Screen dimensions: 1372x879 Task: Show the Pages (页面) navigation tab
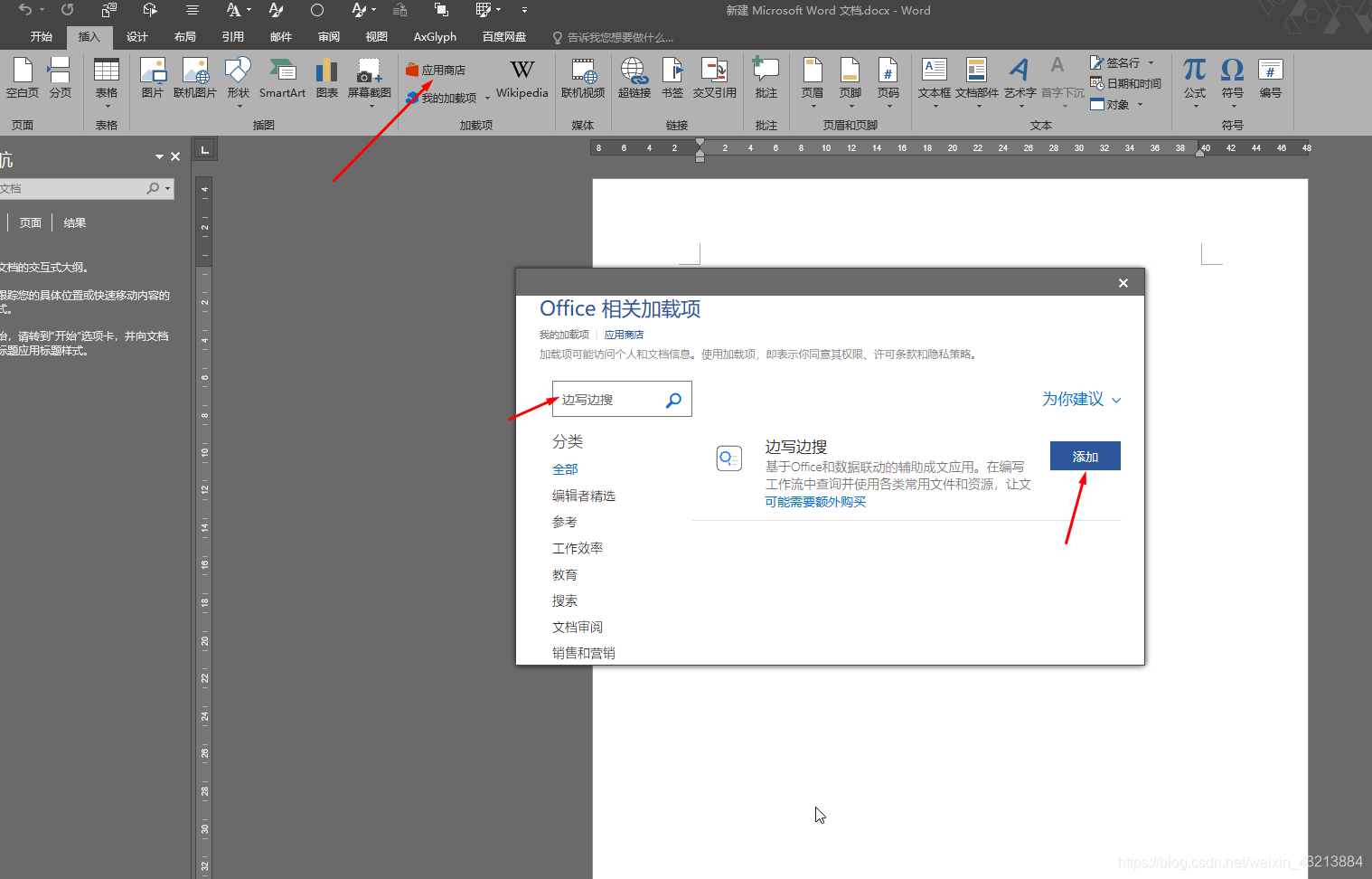(x=31, y=222)
